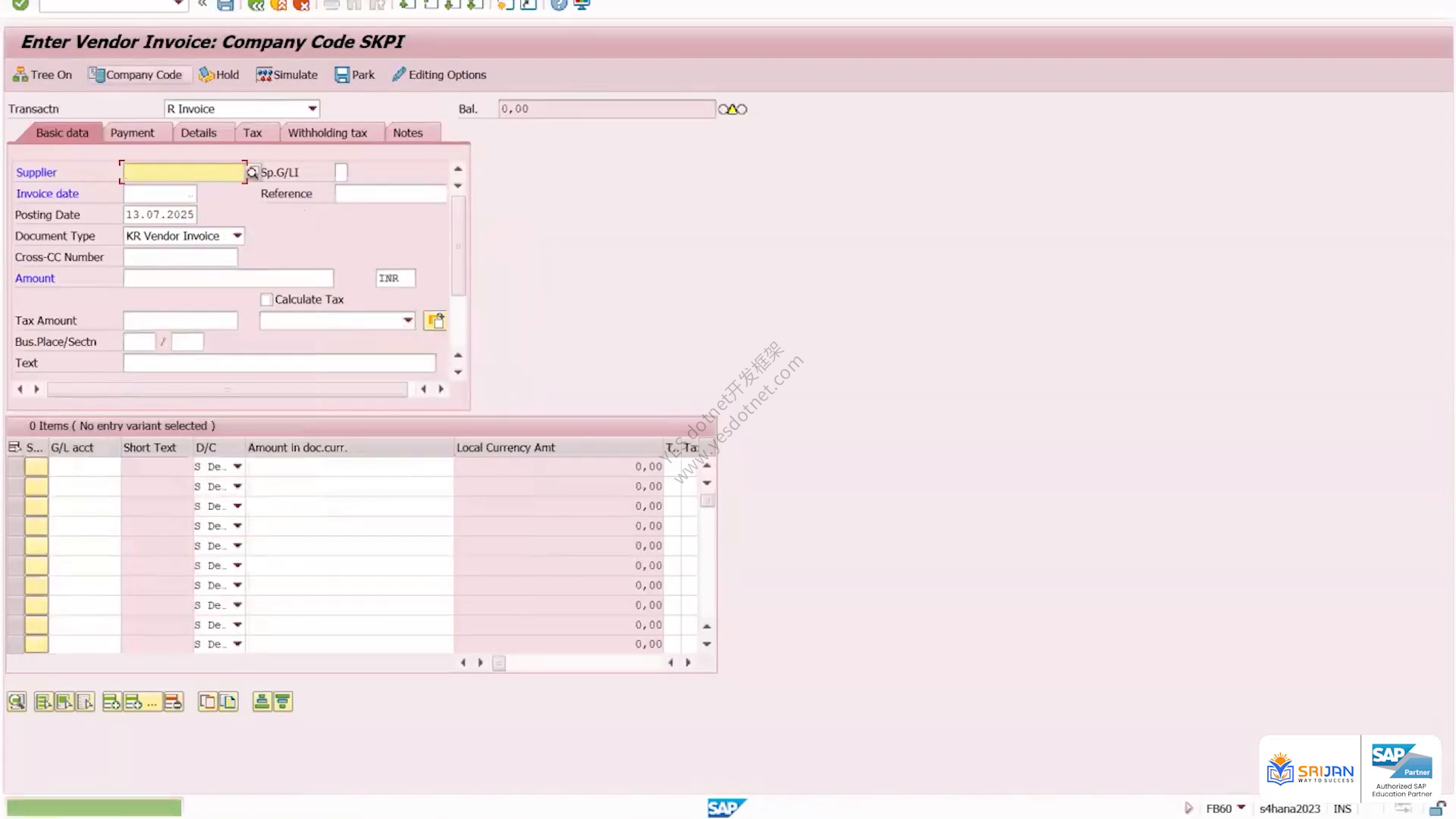Click the Tree On button
The width and height of the screenshot is (1456, 819).
coord(42,74)
